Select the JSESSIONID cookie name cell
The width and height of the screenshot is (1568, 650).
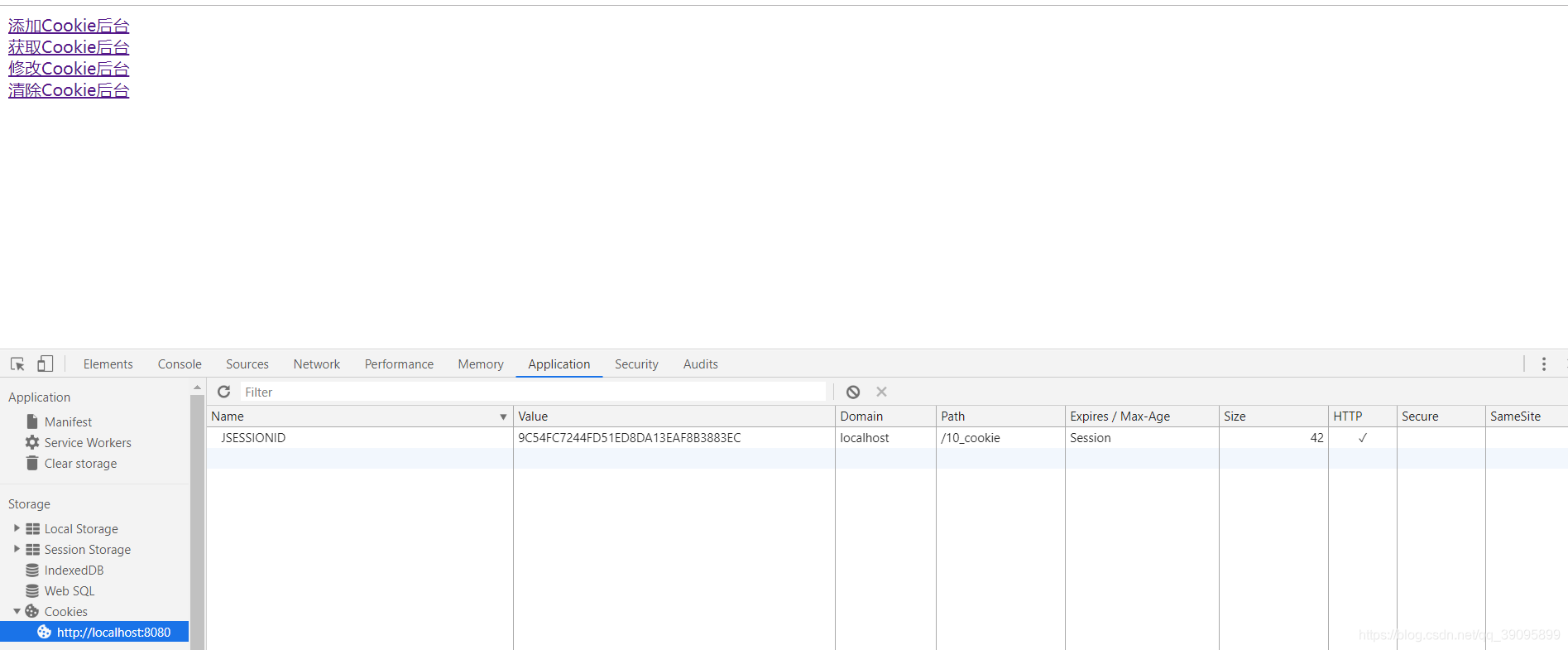click(x=360, y=438)
